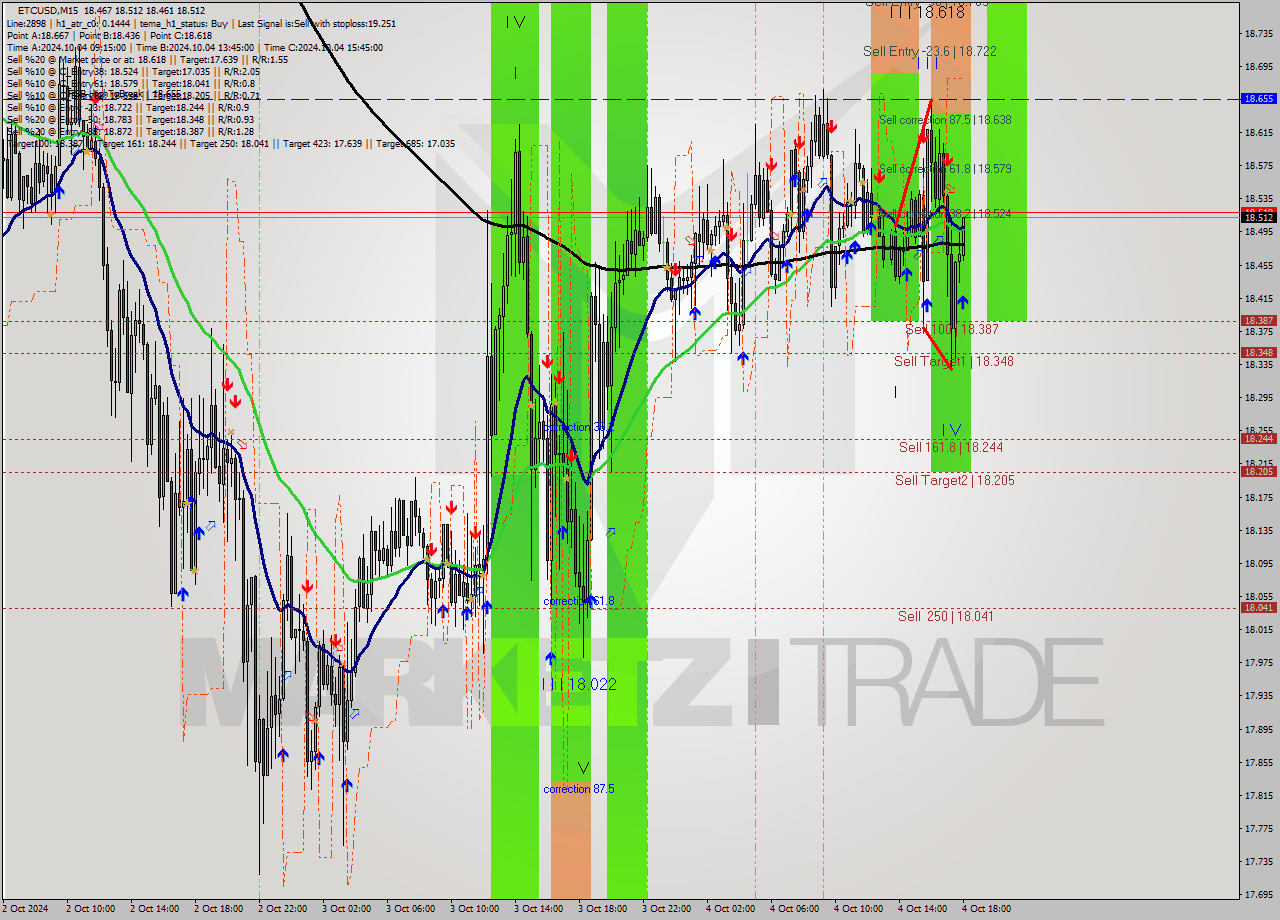The height and width of the screenshot is (920, 1280).
Task: Select the 'Sell %20 @ Market price or at: 18.618' row
Action: [148, 59]
